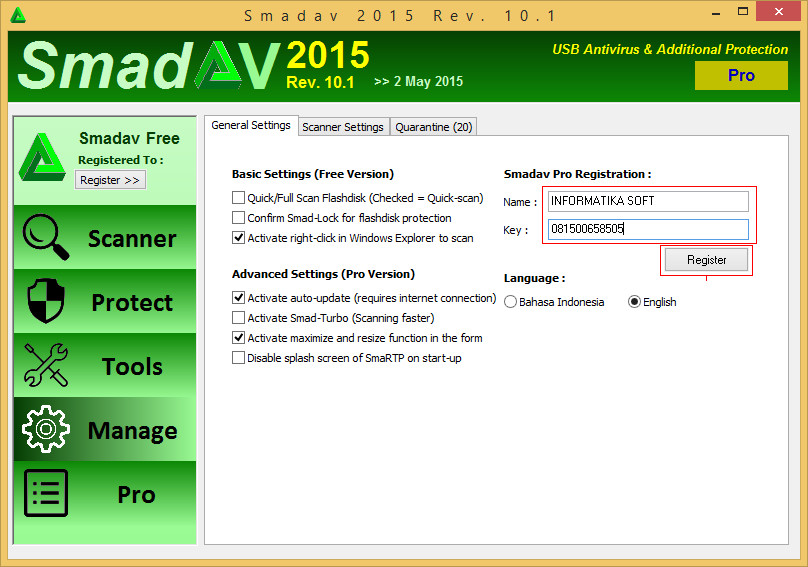Click the large SmadAV 2015 banner logo

(194, 65)
